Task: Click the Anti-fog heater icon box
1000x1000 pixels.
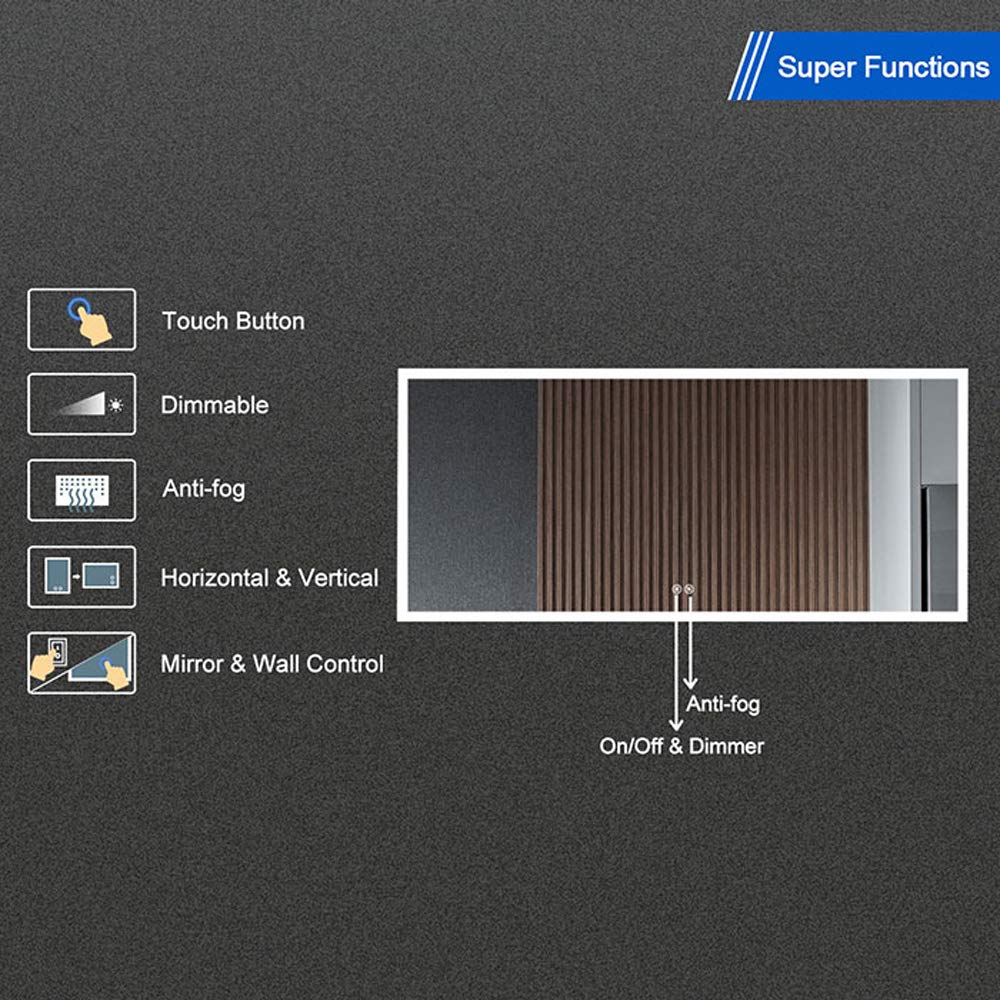Action: (x=82, y=490)
